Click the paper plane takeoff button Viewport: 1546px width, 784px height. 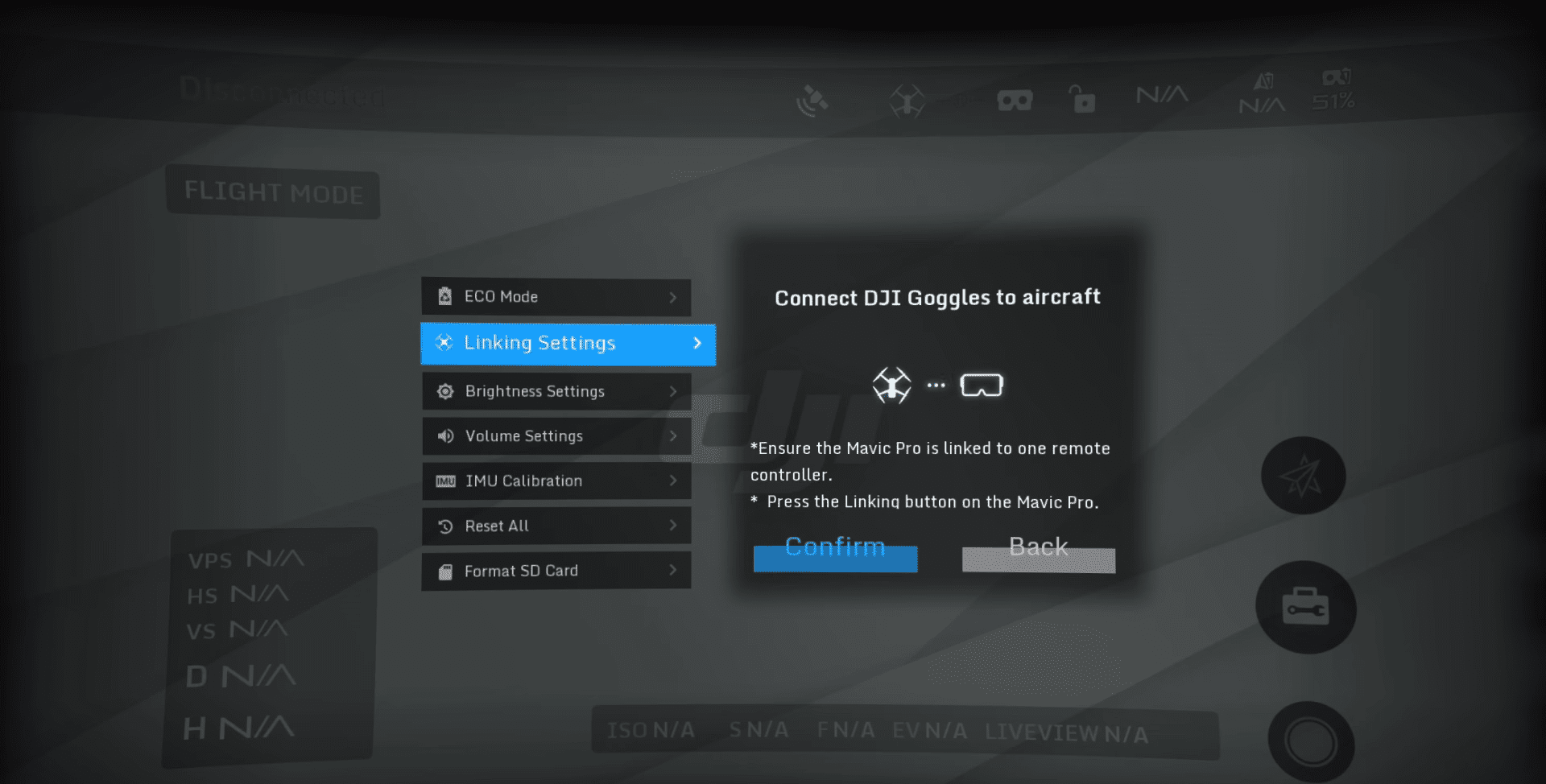pyautogui.click(x=1303, y=476)
